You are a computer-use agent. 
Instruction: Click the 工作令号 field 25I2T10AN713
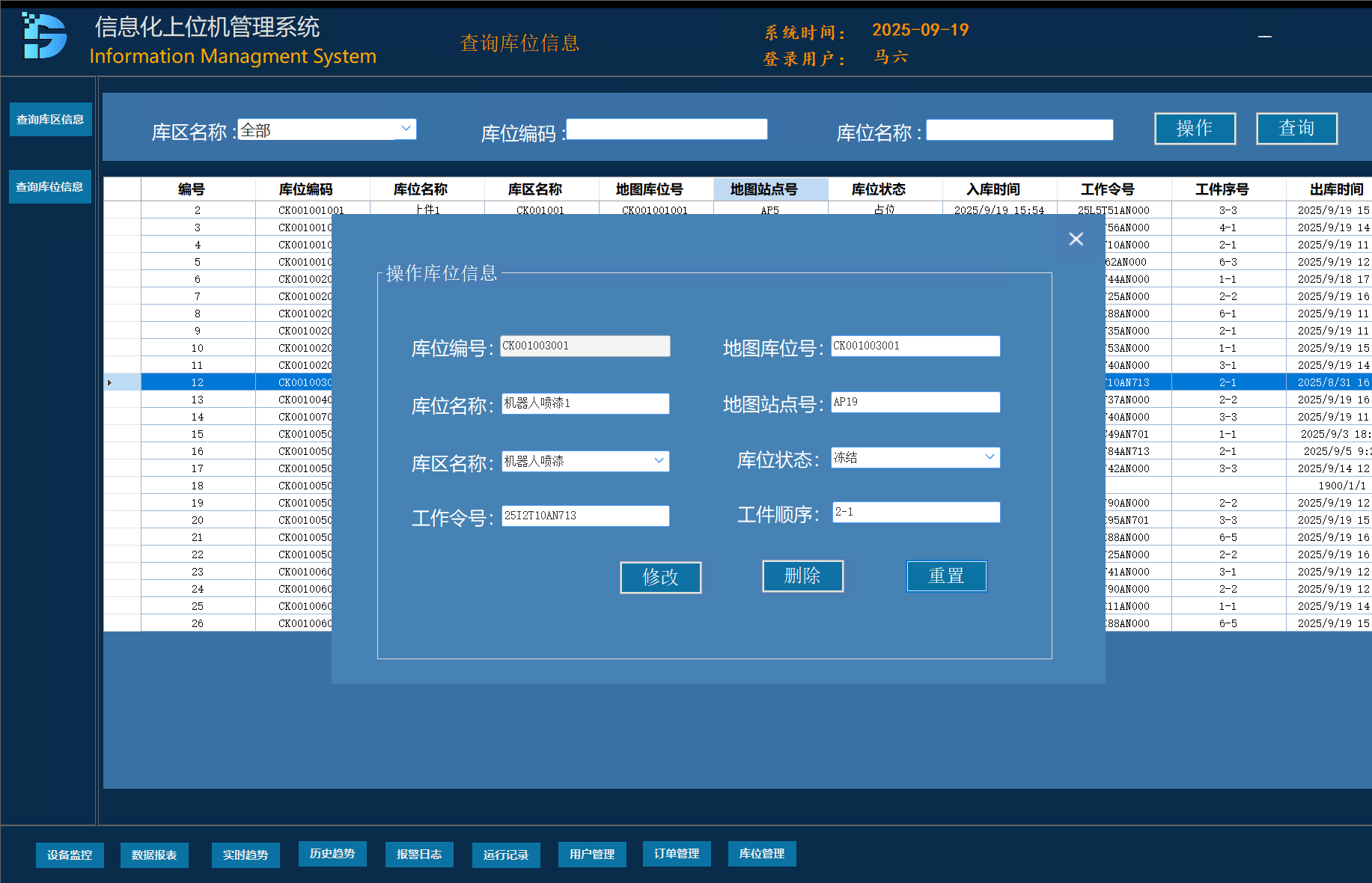[585, 516]
